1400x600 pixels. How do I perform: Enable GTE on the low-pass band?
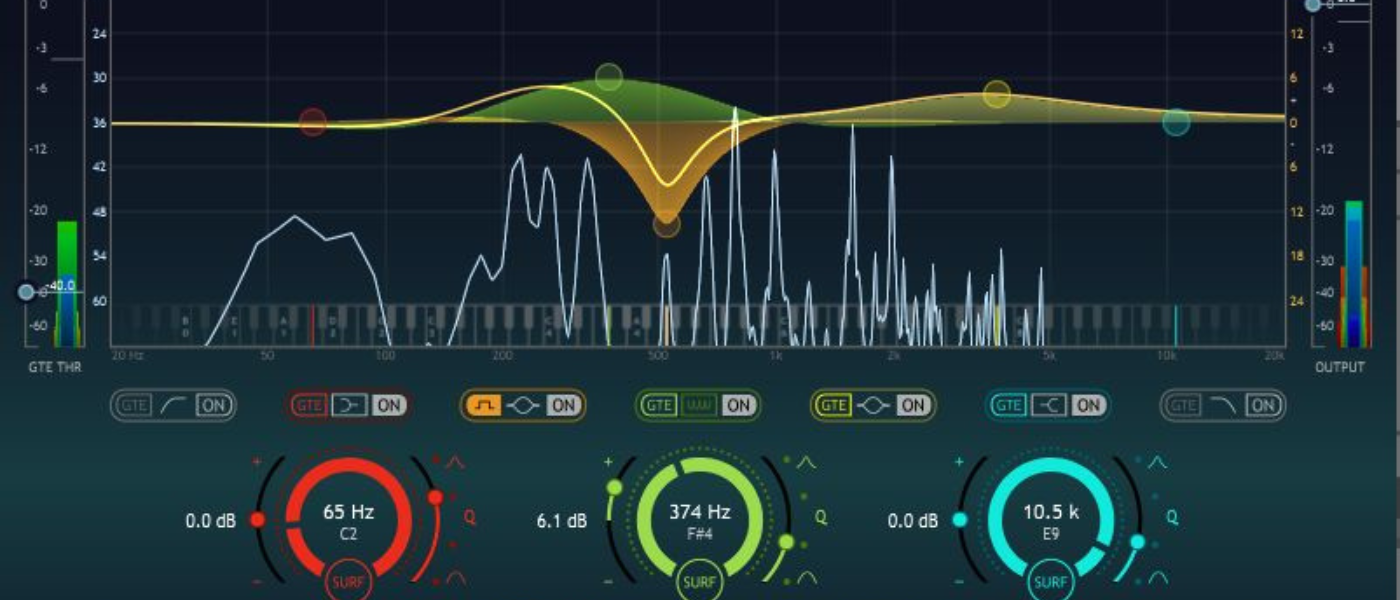point(1184,405)
